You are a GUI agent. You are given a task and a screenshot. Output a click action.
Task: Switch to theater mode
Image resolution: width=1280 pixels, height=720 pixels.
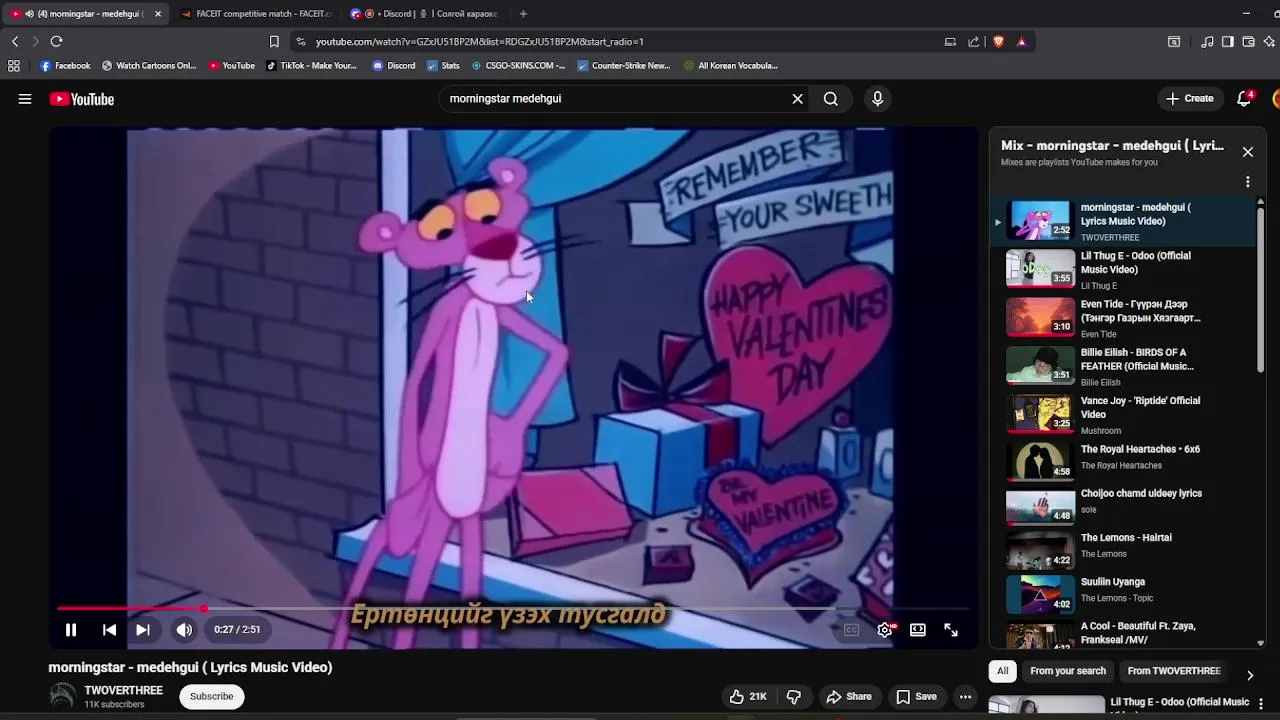(x=918, y=630)
